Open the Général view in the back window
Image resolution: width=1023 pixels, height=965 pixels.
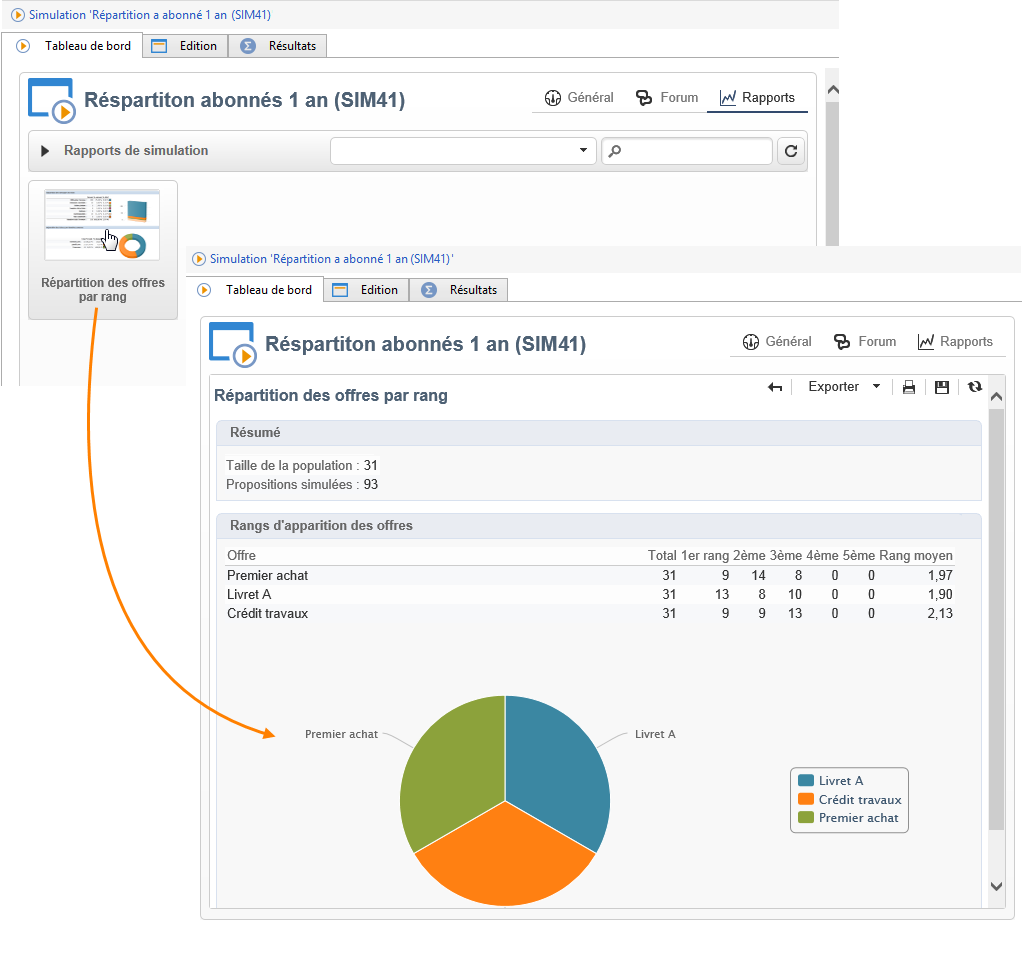pyautogui.click(x=579, y=98)
